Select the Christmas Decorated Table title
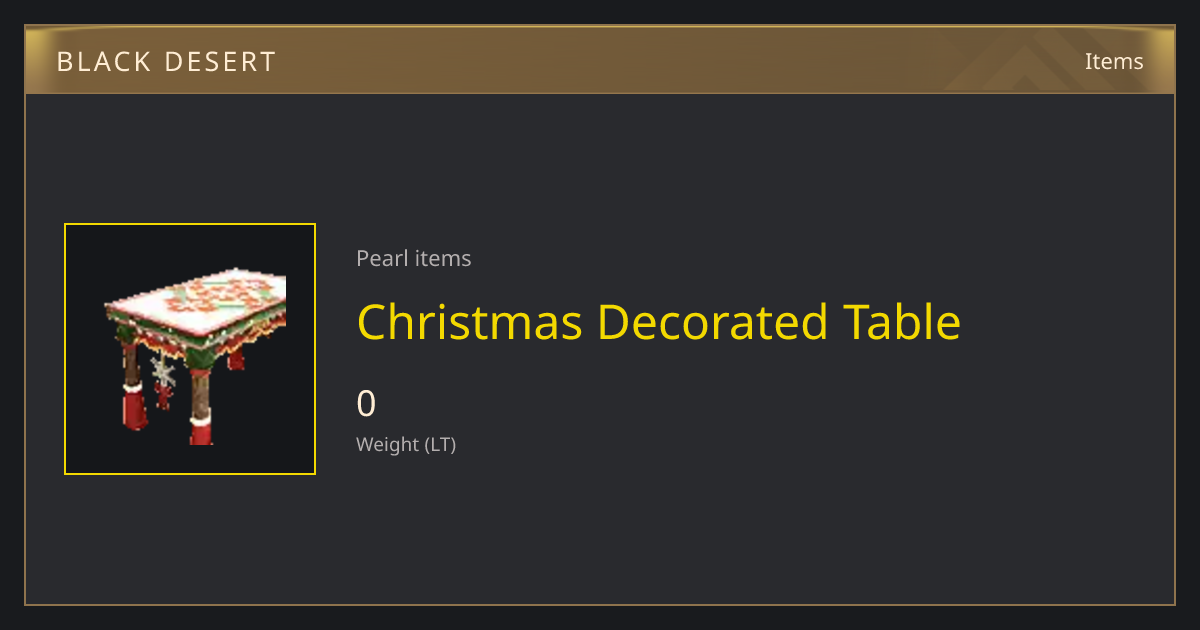This screenshot has width=1200, height=630. coord(659,322)
